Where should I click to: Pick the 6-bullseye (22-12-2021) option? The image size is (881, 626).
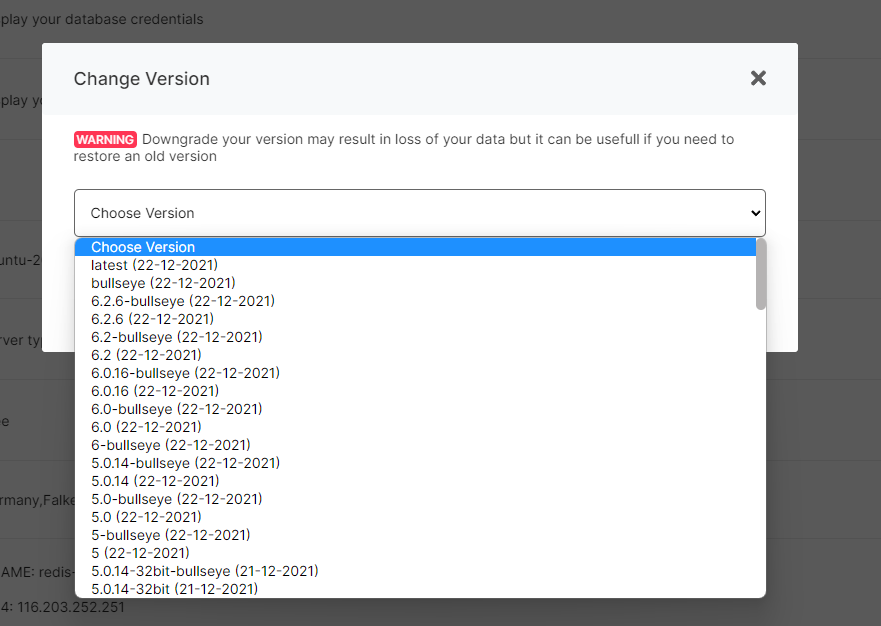point(171,445)
